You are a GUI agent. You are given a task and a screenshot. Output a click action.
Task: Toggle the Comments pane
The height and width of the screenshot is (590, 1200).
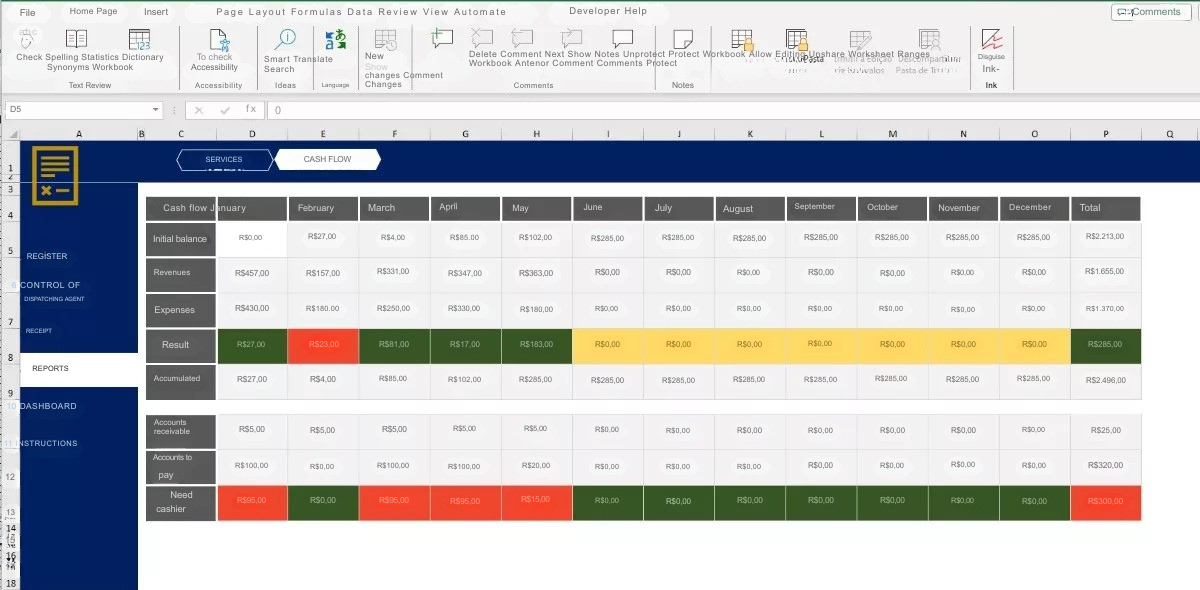click(x=1150, y=11)
